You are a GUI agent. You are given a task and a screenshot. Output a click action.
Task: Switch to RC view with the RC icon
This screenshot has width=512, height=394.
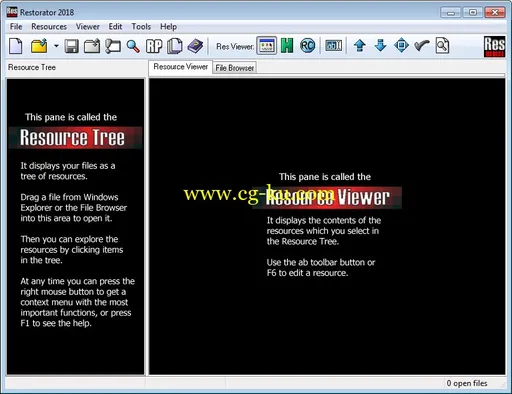tap(307, 46)
